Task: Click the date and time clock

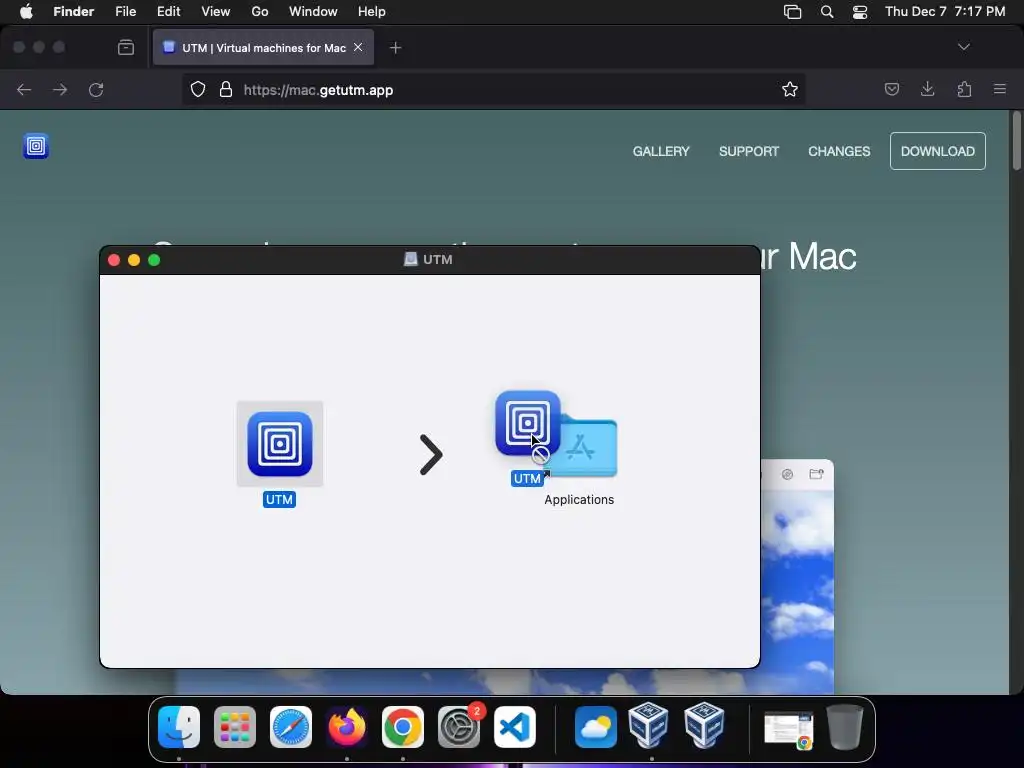Action: [x=945, y=12]
